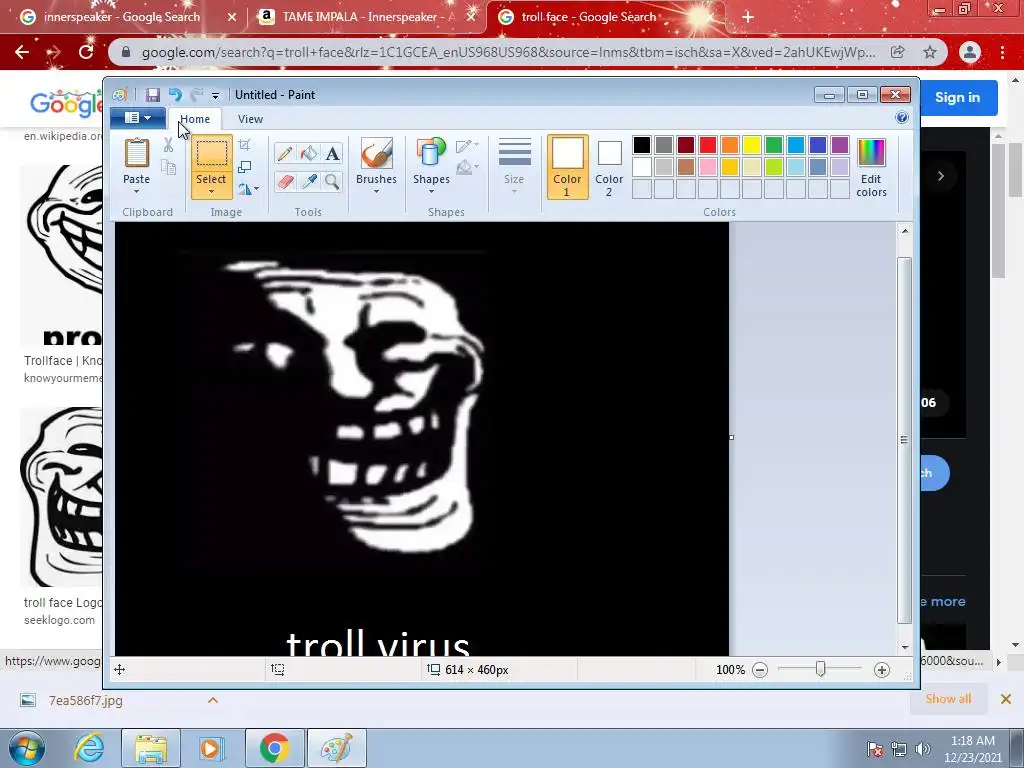The height and width of the screenshot is (768, 1024).
Task: Expand the Customize Quick Access Toolbar arrow
Action: pyautogui.click(x=216, y=95)
